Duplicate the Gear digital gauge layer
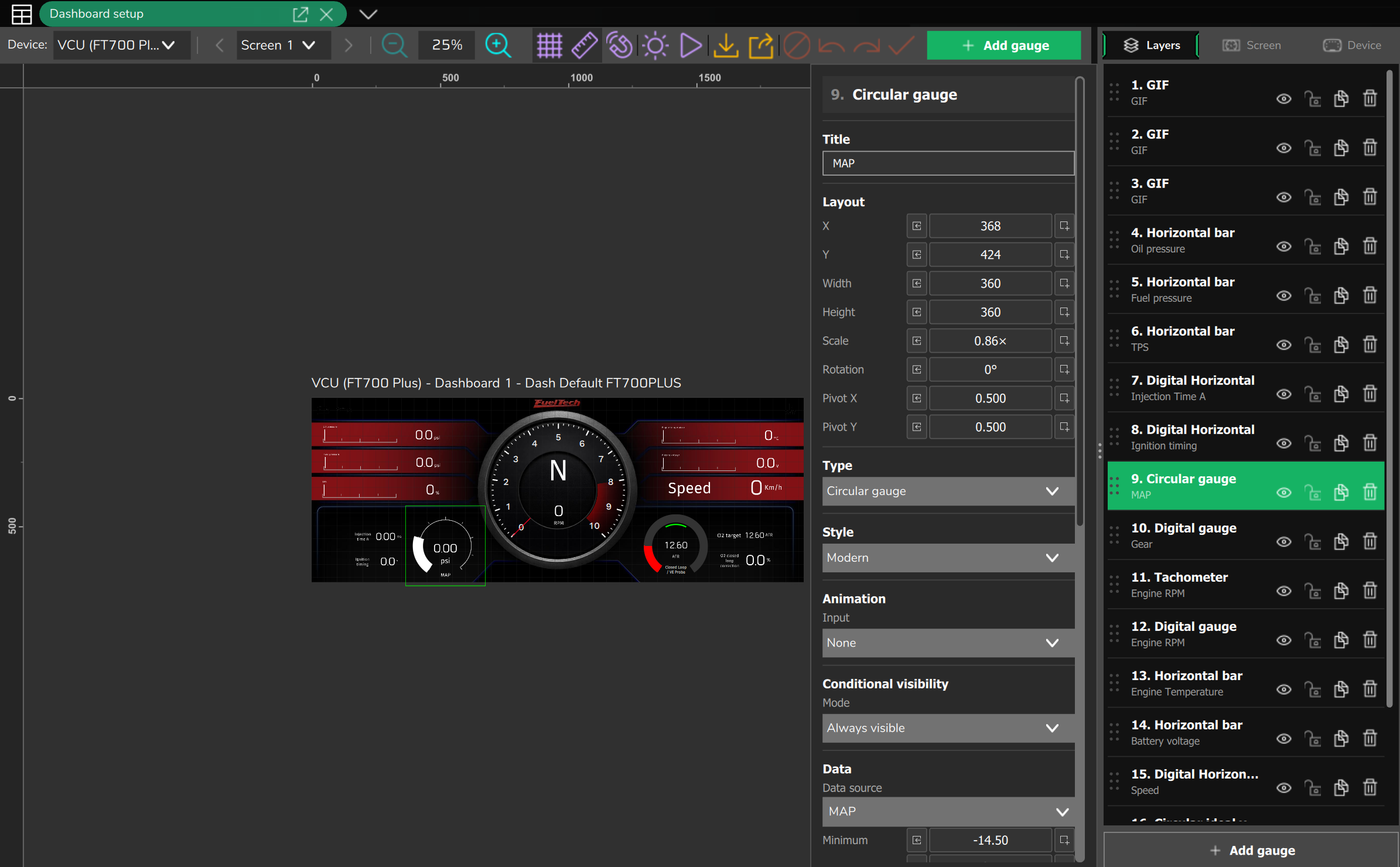Viewport: 1400px width, 867px height. tap(1341, 541)
